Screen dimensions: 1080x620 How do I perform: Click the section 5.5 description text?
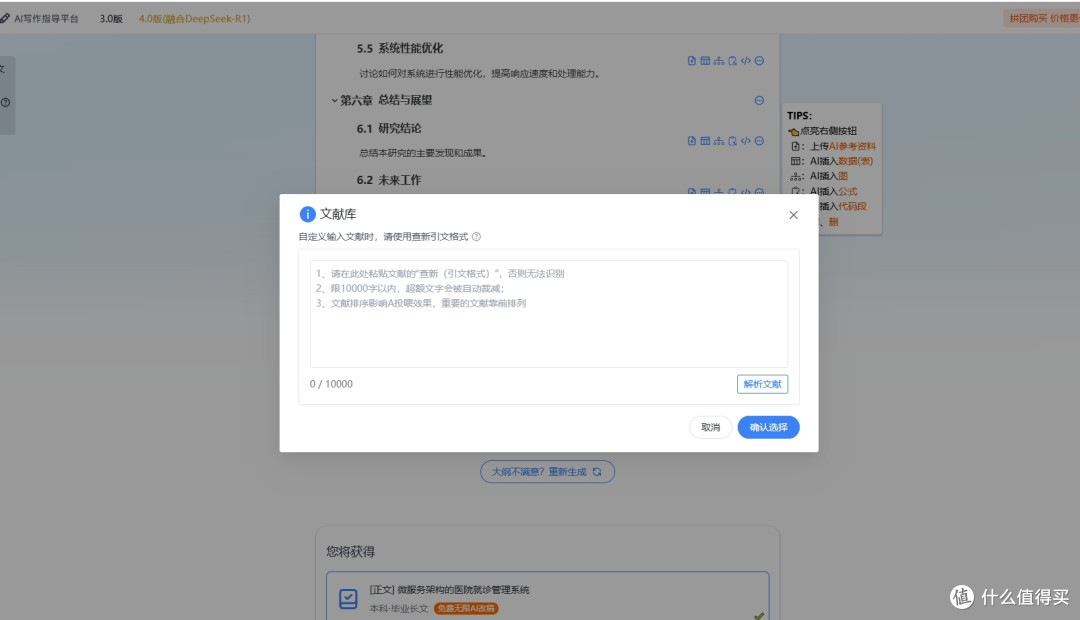[479, 73]
